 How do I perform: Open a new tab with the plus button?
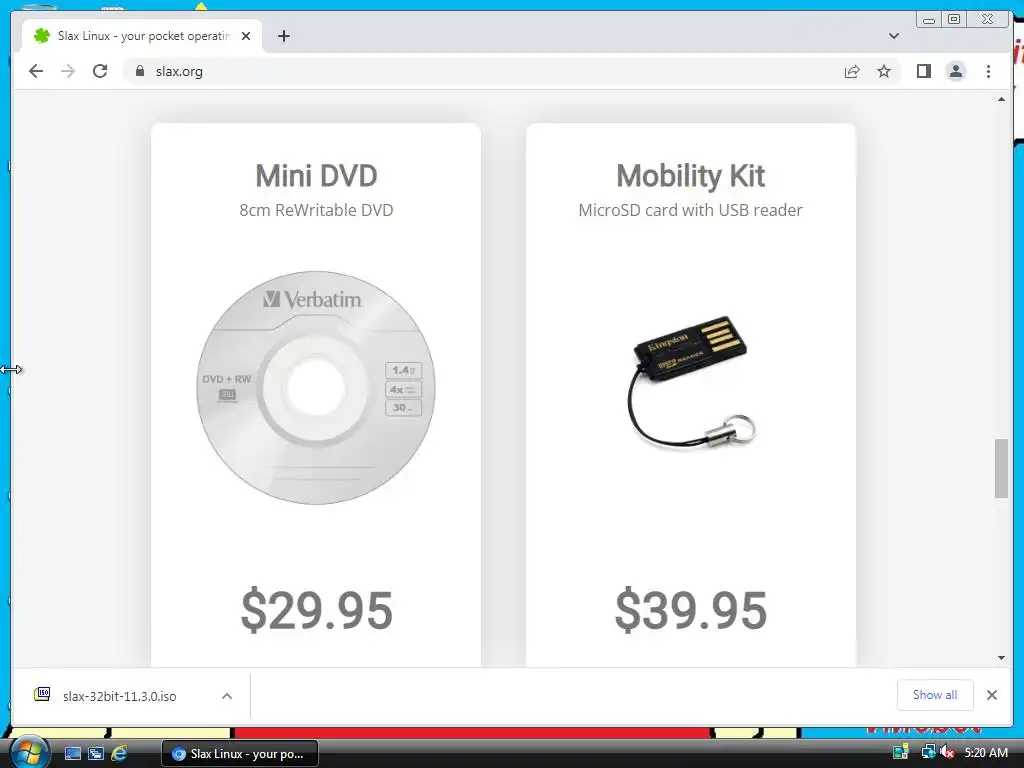pos(283,36)
